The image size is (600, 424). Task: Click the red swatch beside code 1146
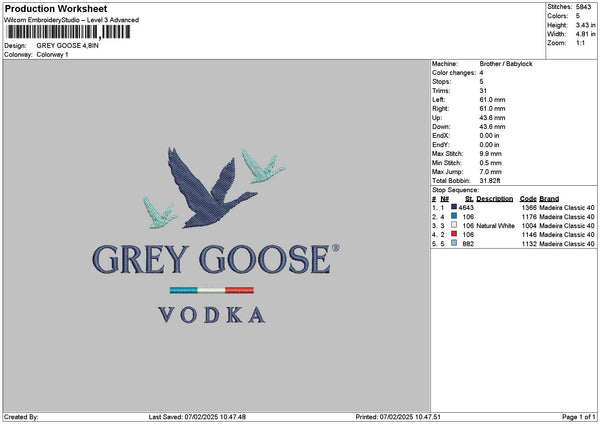[454, 234]
